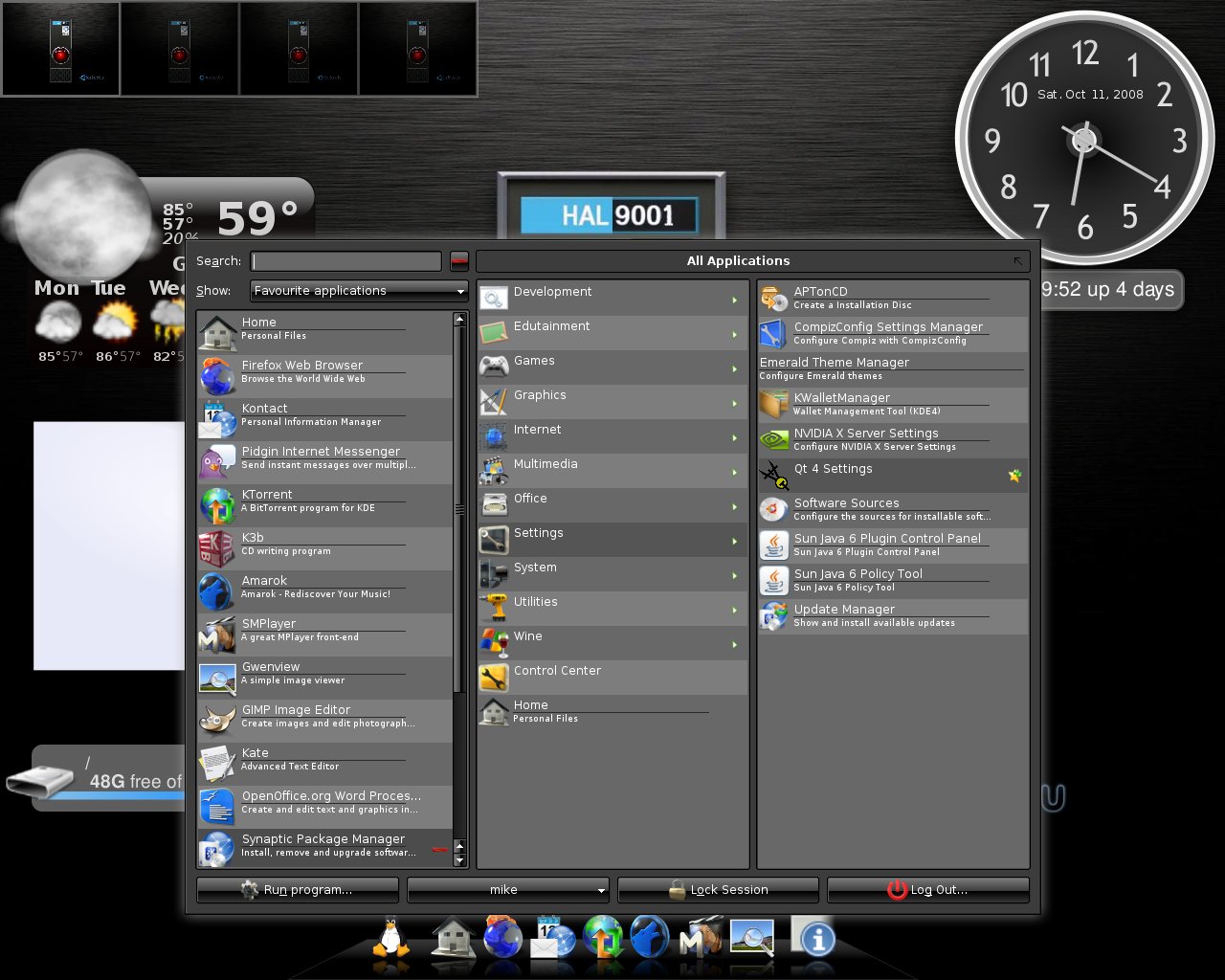
Task: Click Lock Session button
Action: tap(718, 890)
